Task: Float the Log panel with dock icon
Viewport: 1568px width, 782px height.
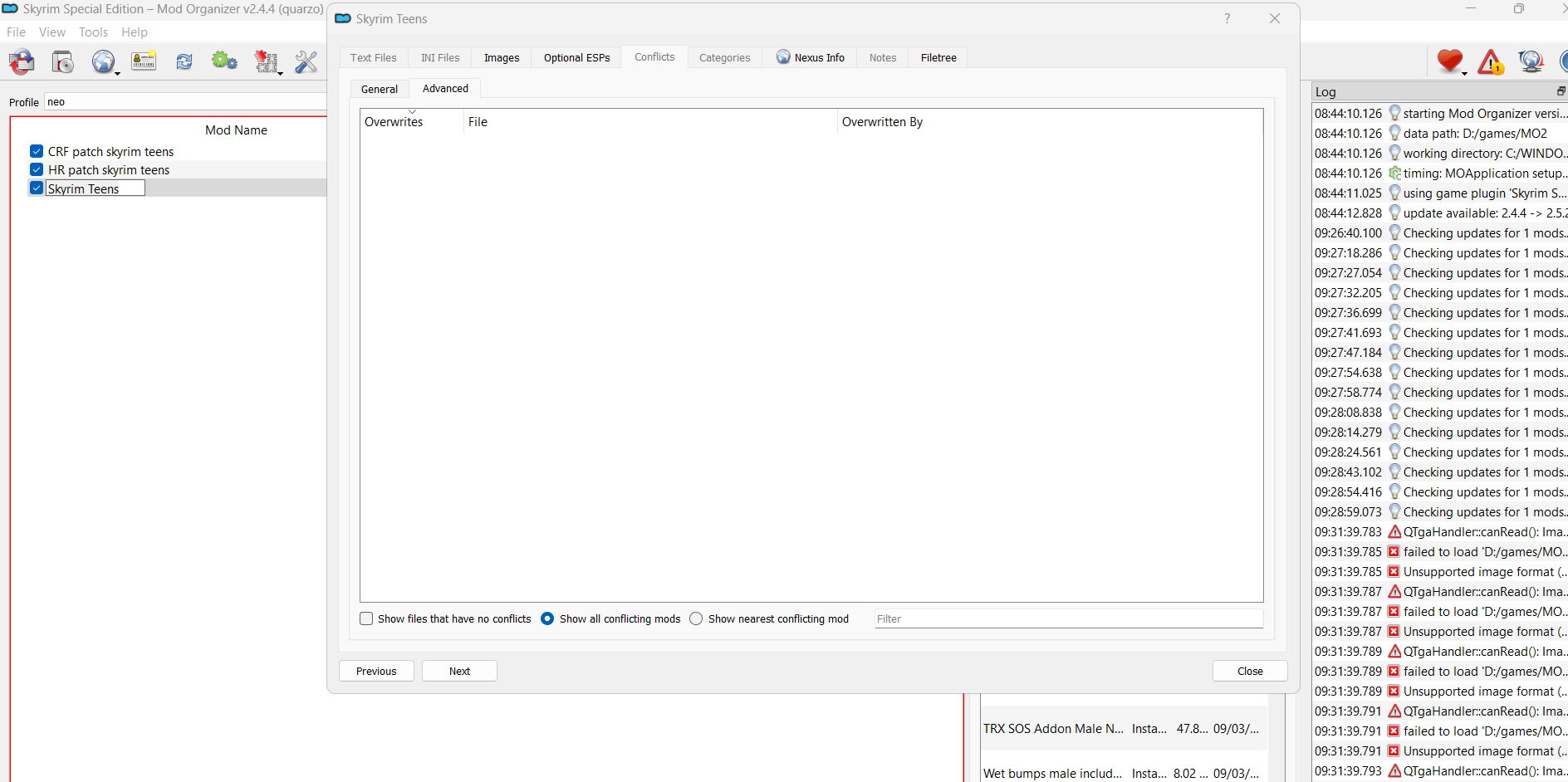Action: (1561, 91)
